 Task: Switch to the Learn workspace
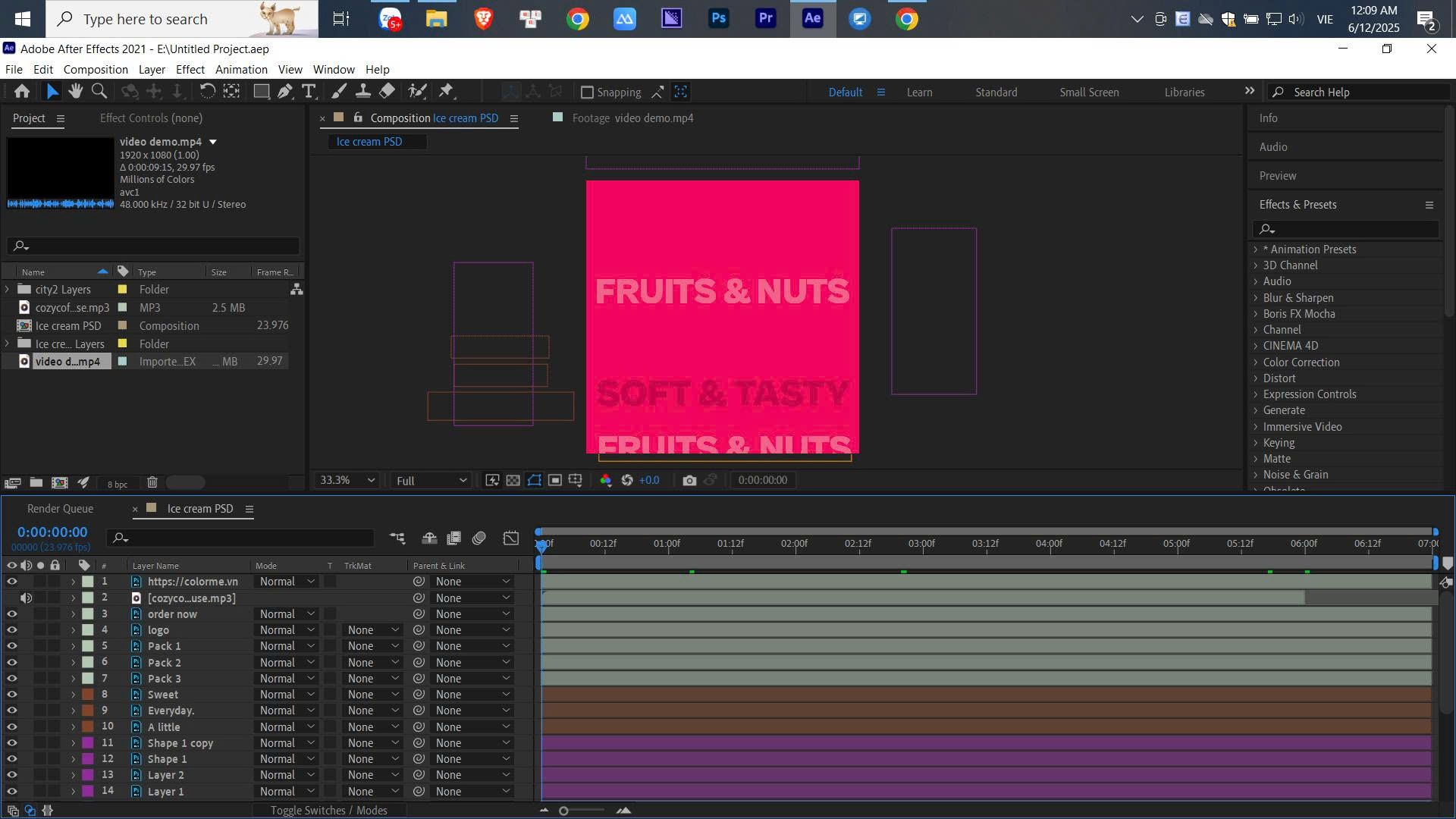(x=919, y=93)
